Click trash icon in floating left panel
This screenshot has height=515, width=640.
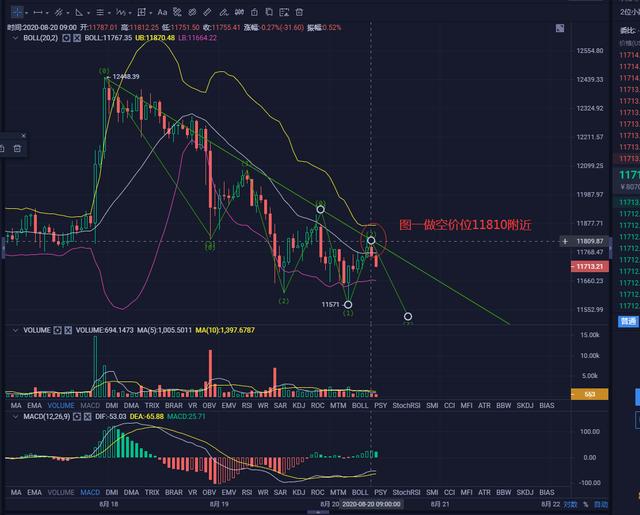[17, 149]
